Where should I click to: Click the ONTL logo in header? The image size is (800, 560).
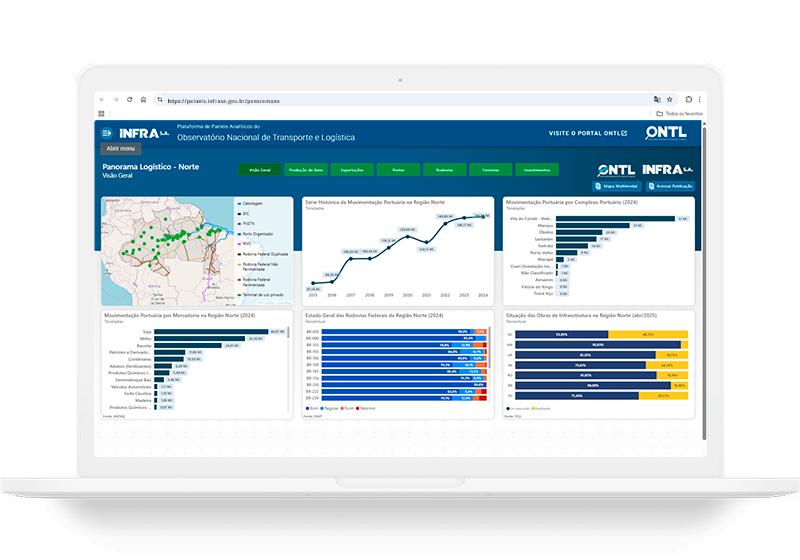point(666,132)
